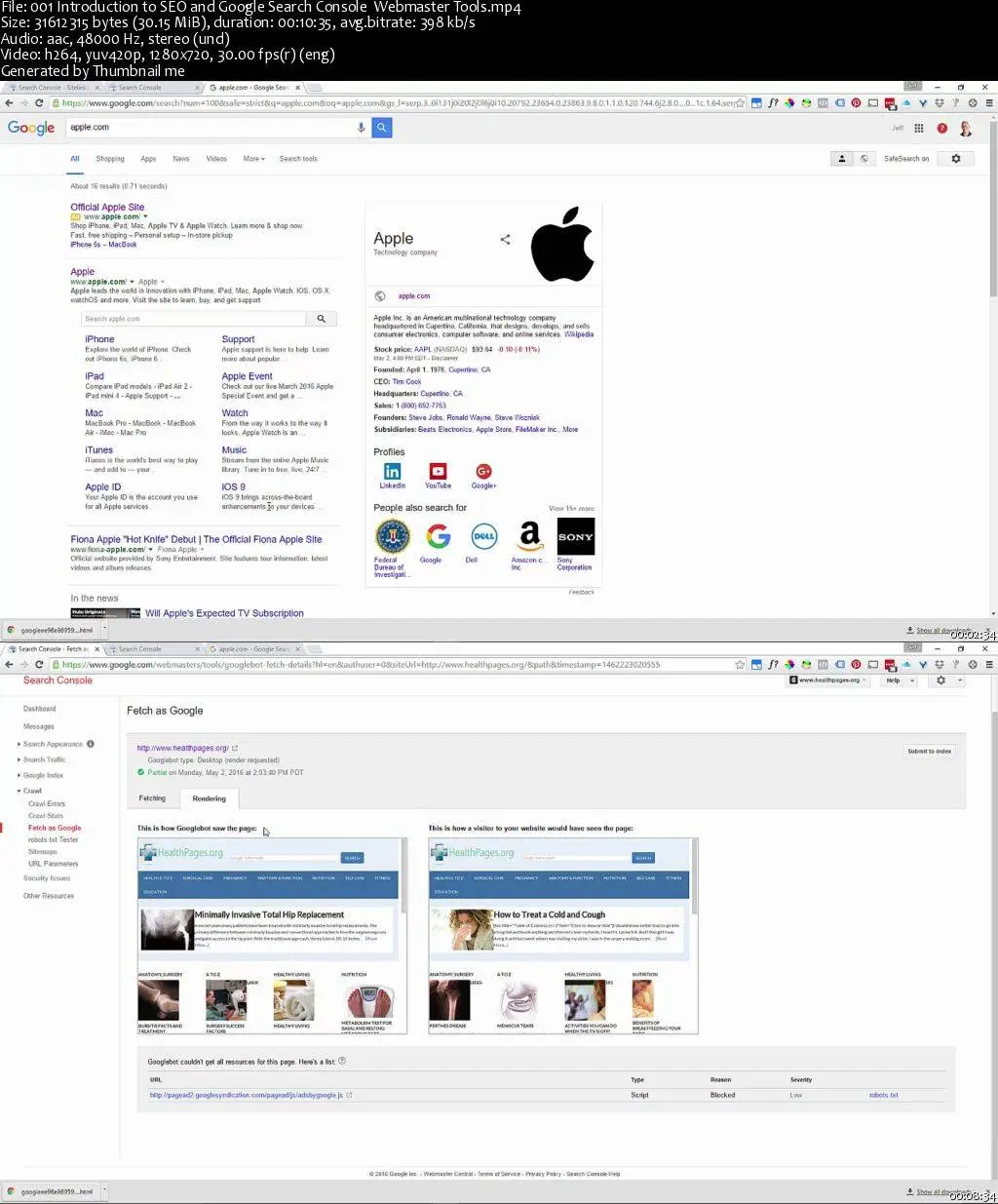Select Fetch as Google in sidebar
Image resolution: width=998 pixels, height=1204 pixels.
(x=53, y=827)
